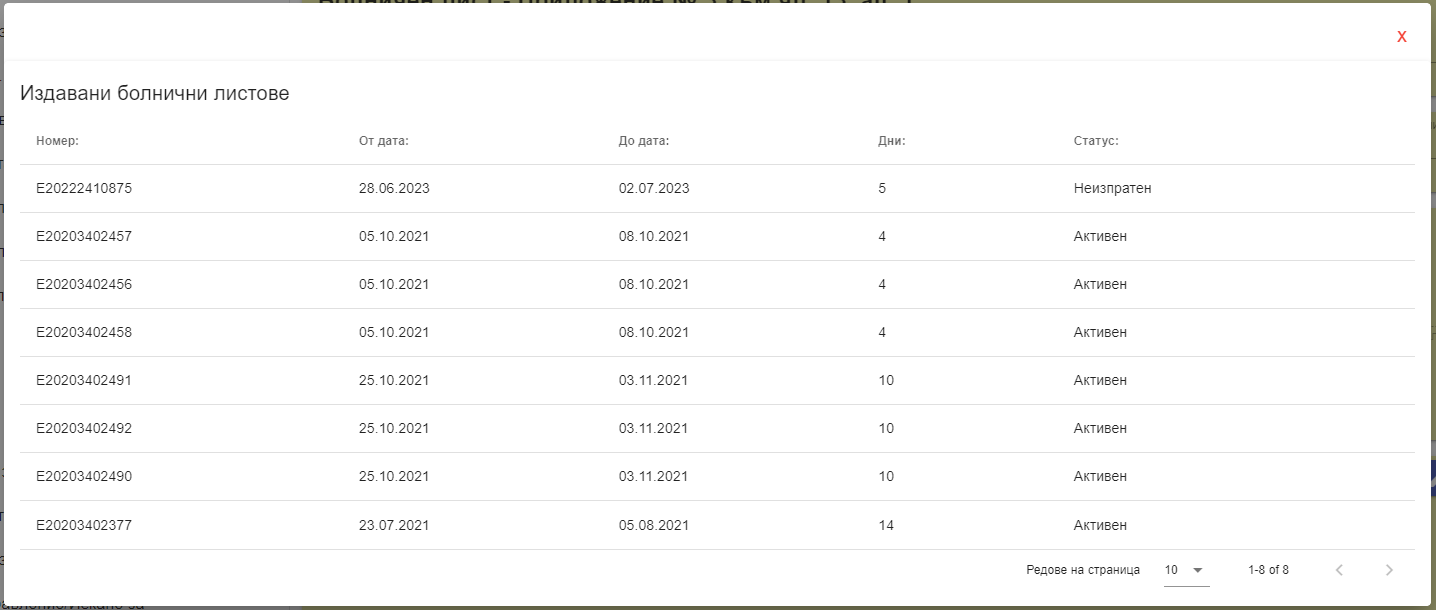
Task: Click the Статус column header
Action: (1096, 141)
